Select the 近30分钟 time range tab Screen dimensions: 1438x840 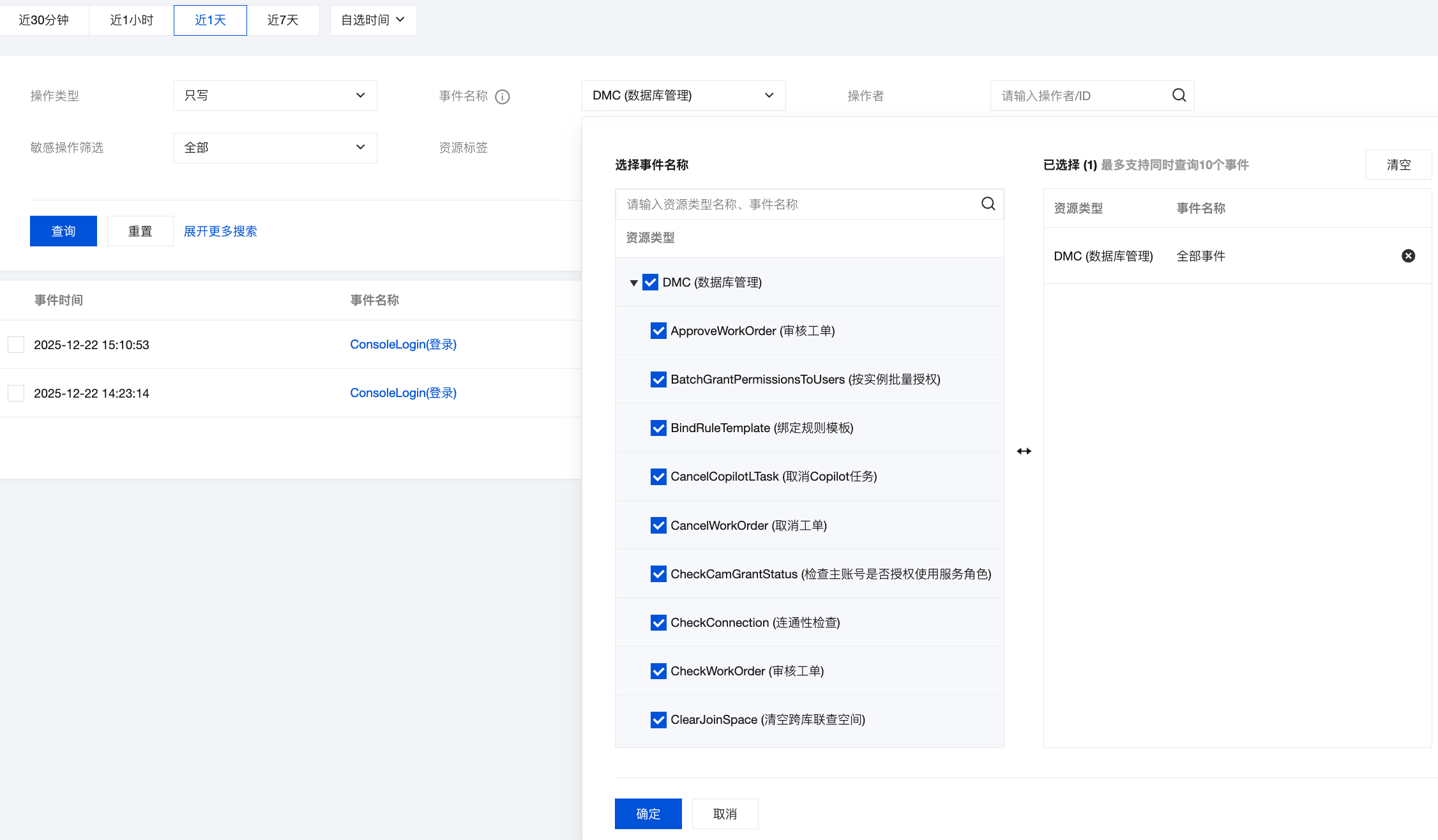coord(43,20)
